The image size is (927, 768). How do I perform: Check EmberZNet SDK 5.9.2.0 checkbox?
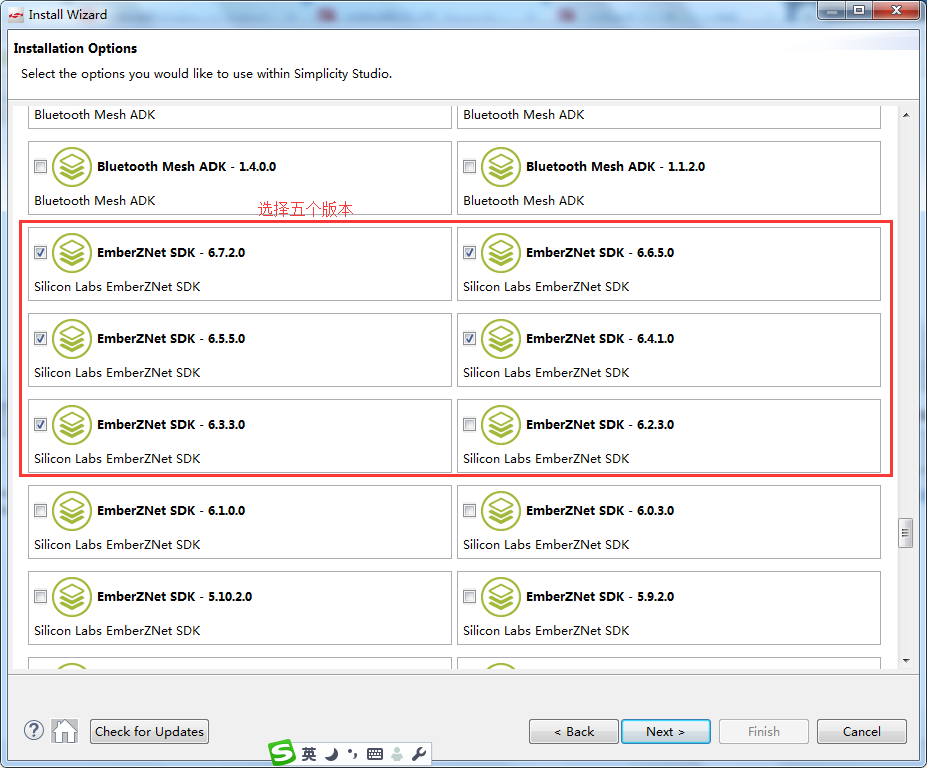(x=469, y=597)
